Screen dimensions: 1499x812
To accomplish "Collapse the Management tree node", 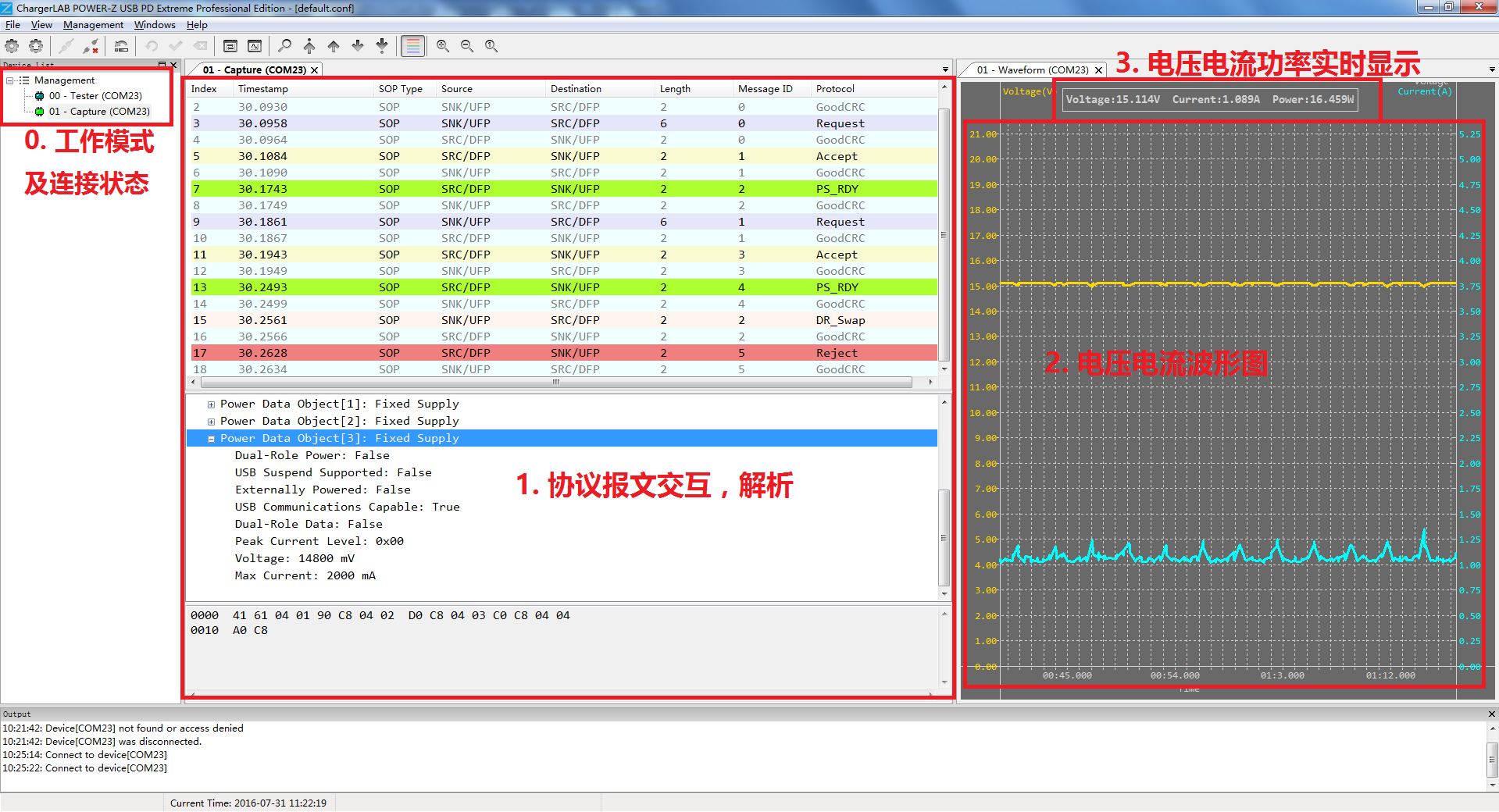I will click(x=10, y=80).
